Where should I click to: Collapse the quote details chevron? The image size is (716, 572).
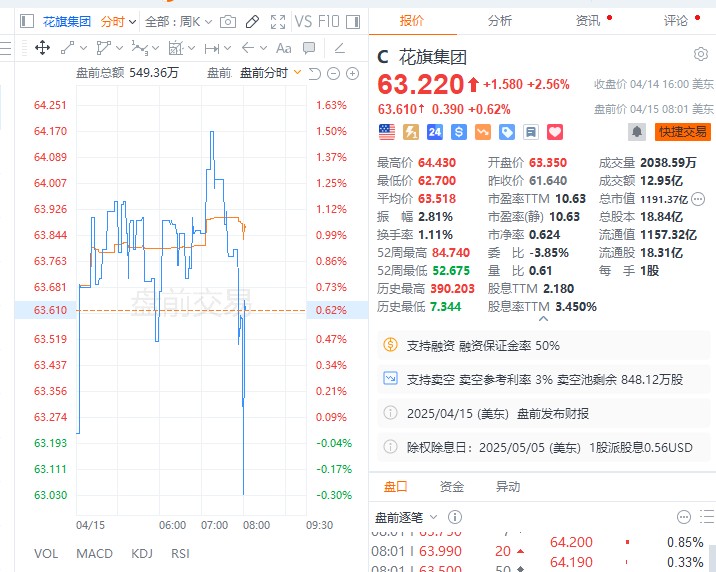tap(543, 319)
